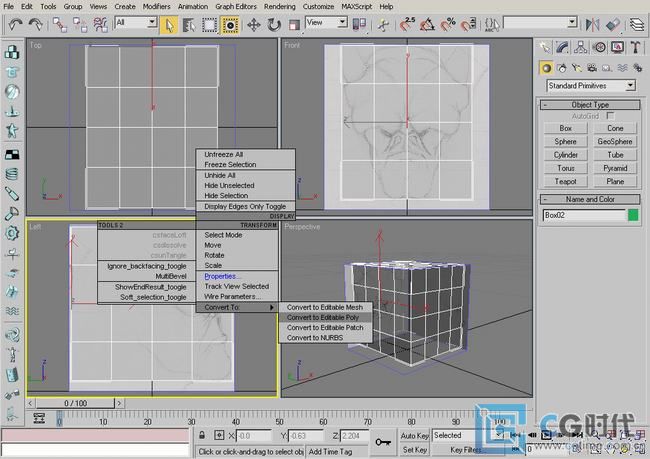
Task: Select the Move tool in toolbar
Action: 253,24
